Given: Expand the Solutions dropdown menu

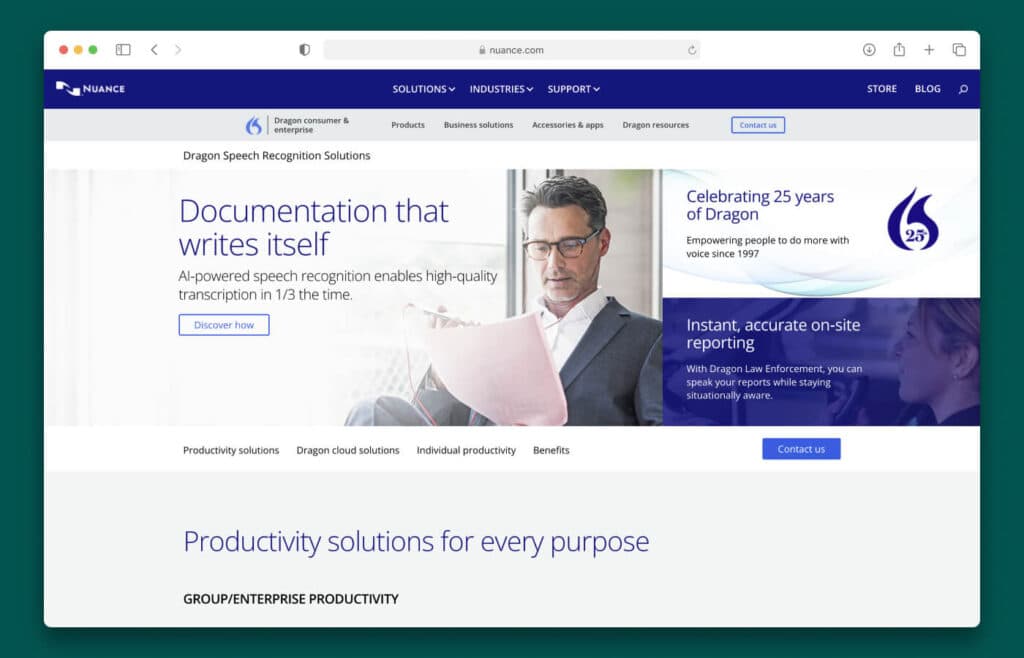Looking at the screenshot, I should pyautogui.click(x=423, y=89).
